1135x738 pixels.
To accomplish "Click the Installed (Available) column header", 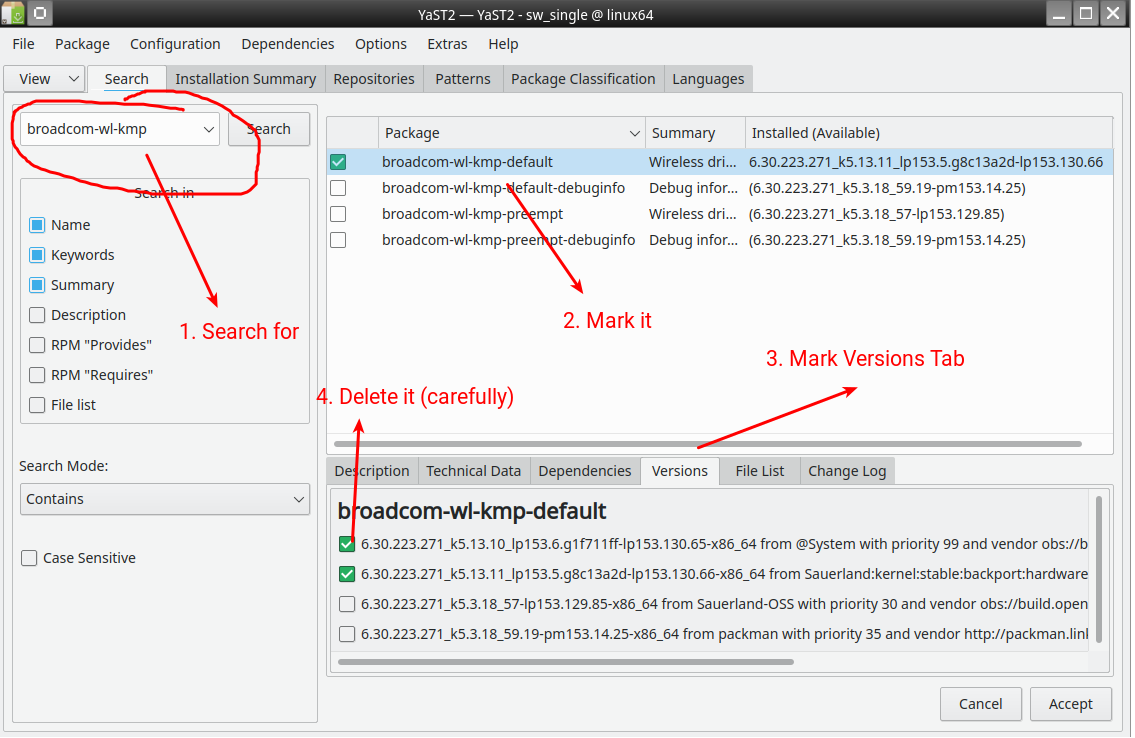I will tap(929, 133).
